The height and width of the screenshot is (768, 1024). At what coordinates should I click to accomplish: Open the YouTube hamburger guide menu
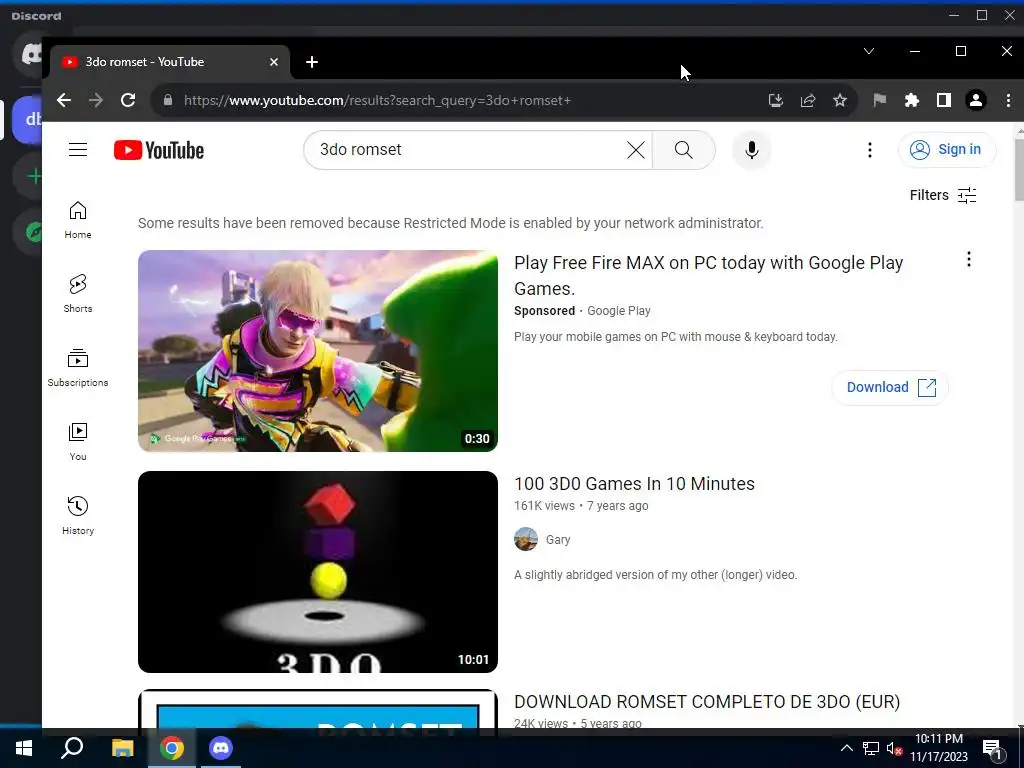[x=78, y=150]
